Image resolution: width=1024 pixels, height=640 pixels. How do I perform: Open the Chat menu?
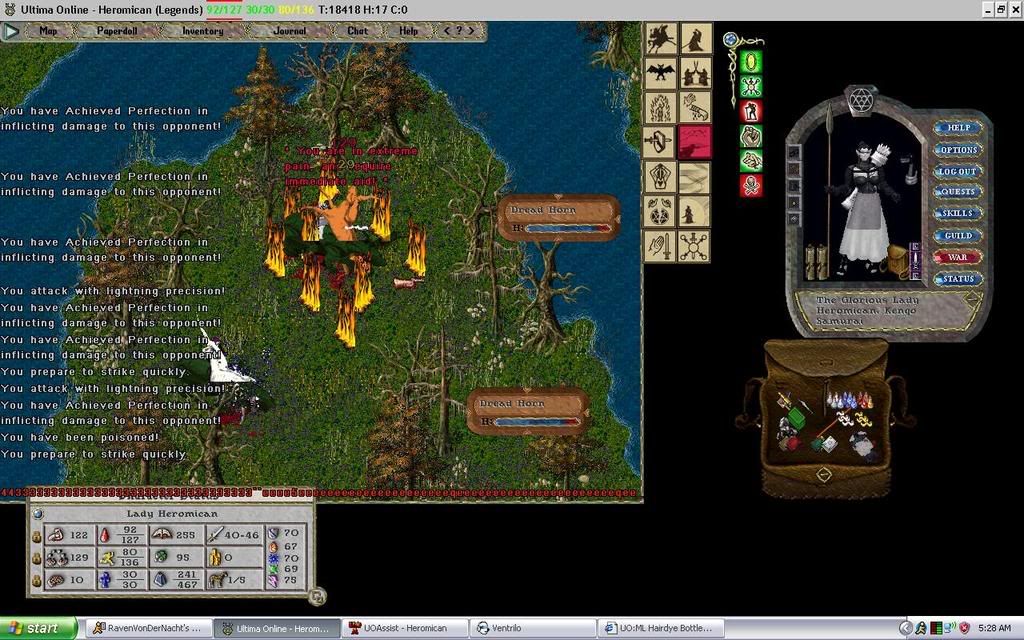click(357, 31)
